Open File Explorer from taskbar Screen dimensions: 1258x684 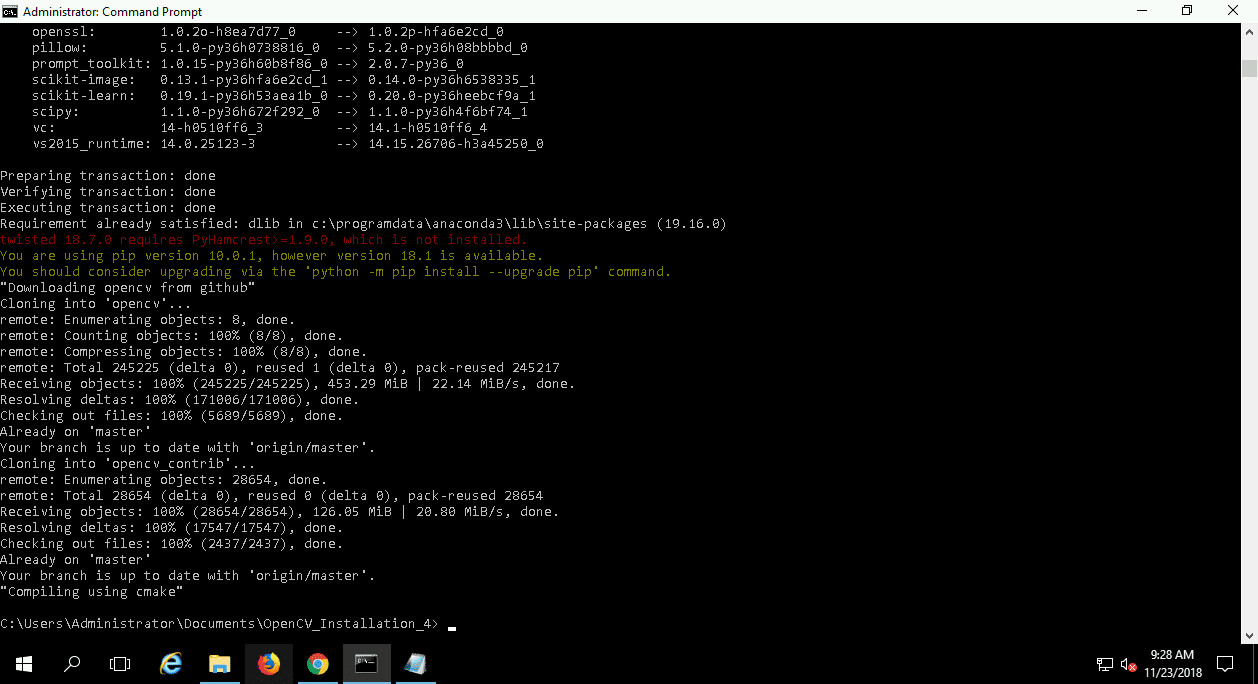220,664
